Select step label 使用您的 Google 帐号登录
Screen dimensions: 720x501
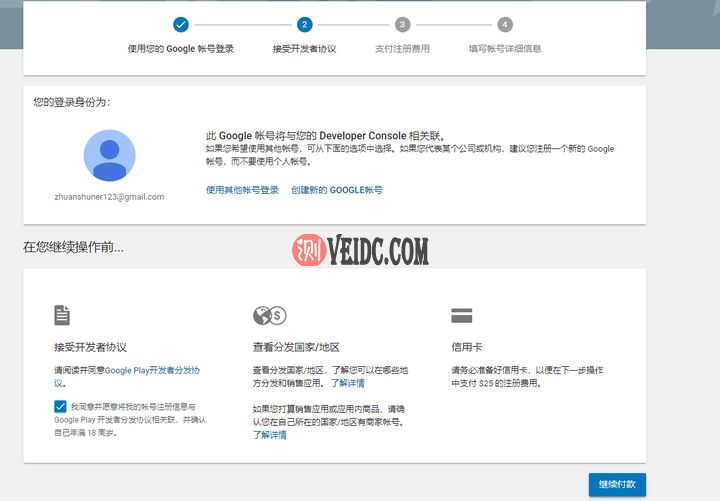pos(181,49)
